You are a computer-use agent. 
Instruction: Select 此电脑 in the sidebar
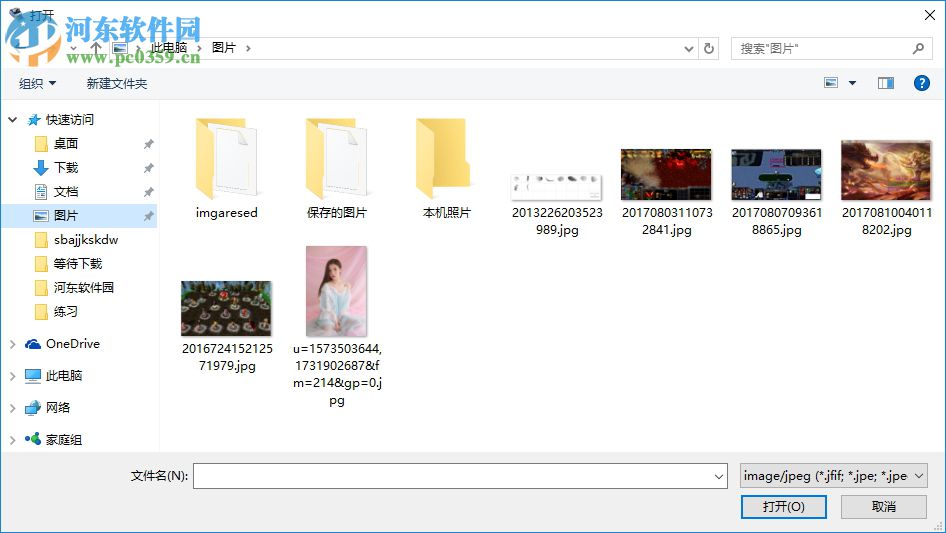pyautogui.click(x=64, y=375)
